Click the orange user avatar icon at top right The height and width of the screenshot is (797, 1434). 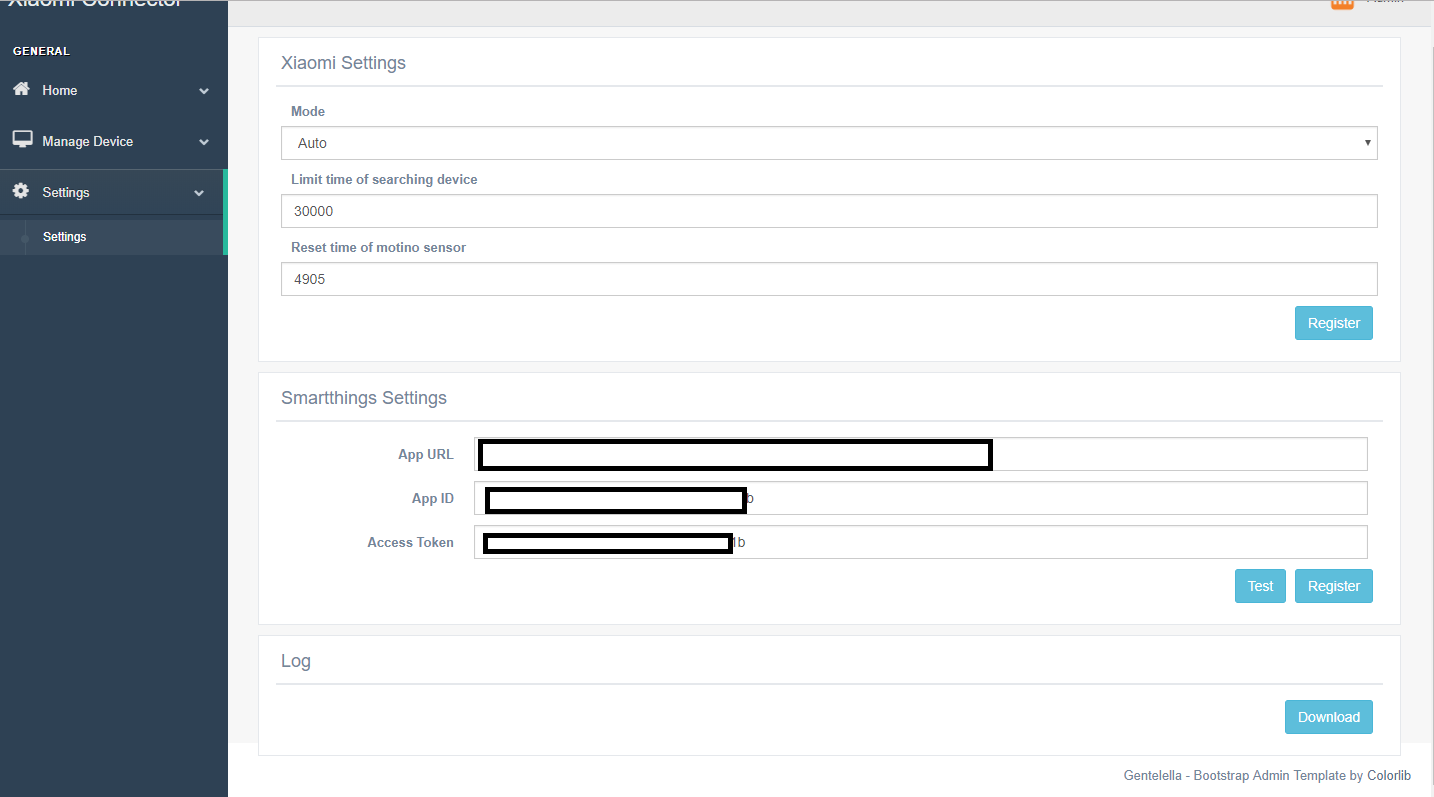1342,4
